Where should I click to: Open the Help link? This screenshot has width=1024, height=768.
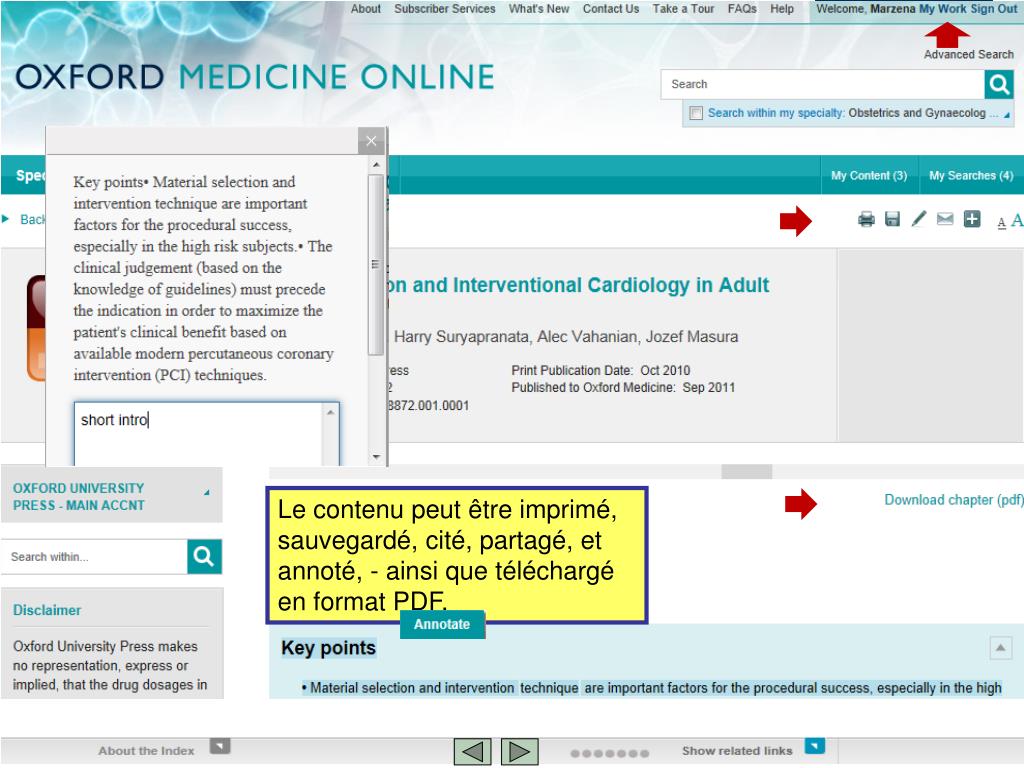782,9
